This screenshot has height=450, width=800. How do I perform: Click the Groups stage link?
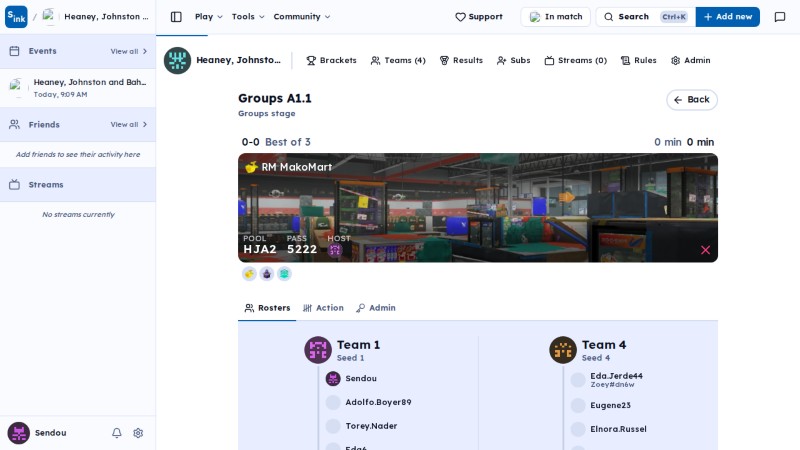[266, 114]
